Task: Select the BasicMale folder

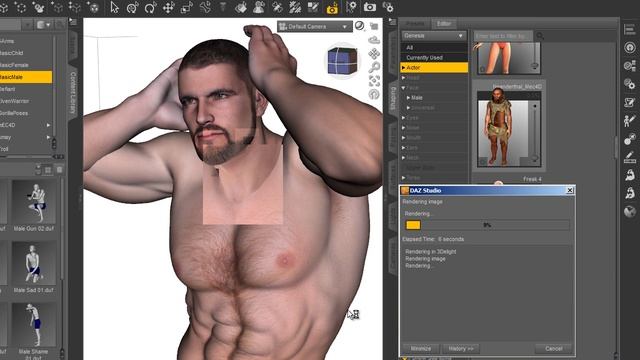Action: pyautogui.click(x=26, y=77)
